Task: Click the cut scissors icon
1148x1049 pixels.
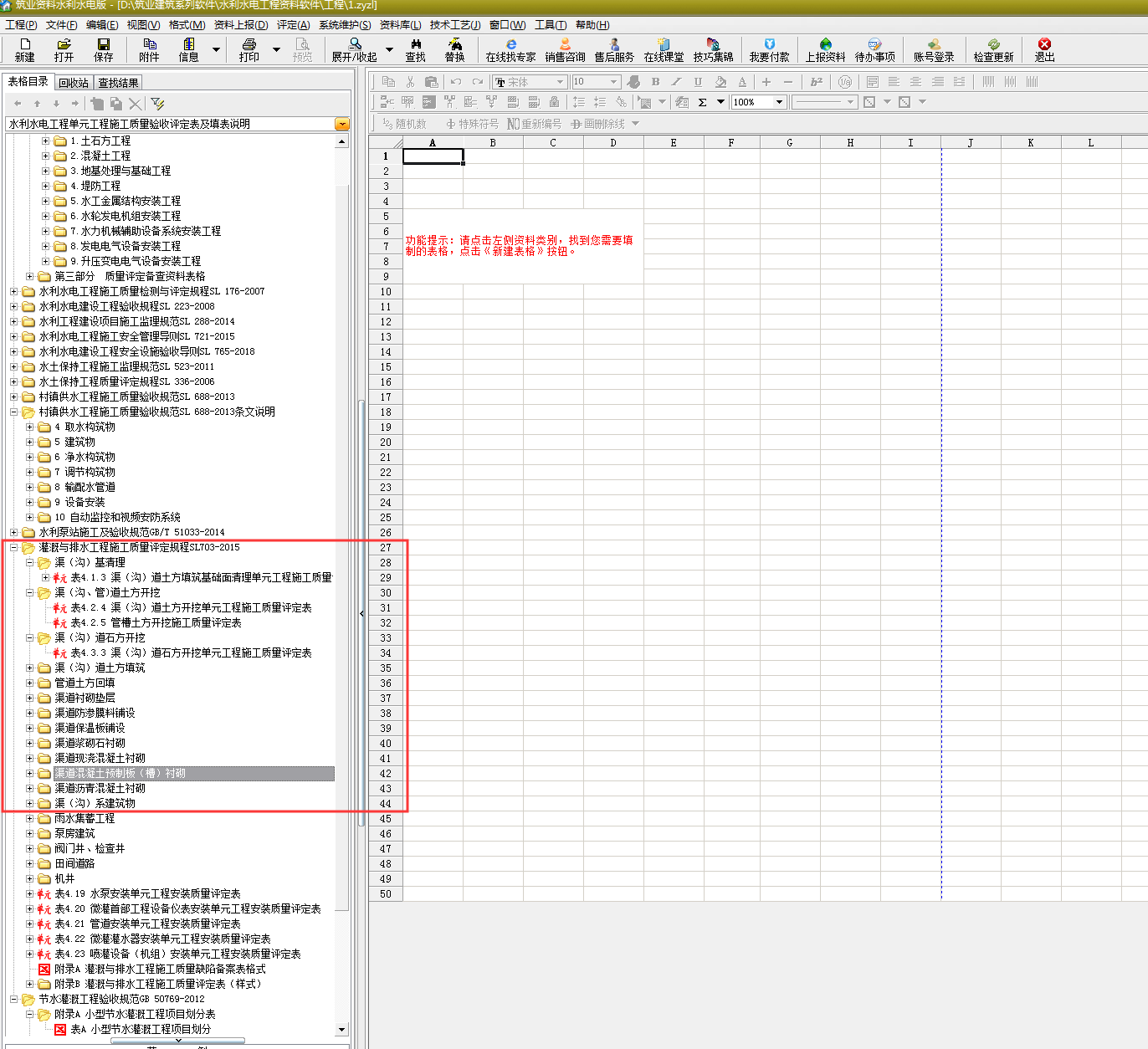Action: (410, 81)
